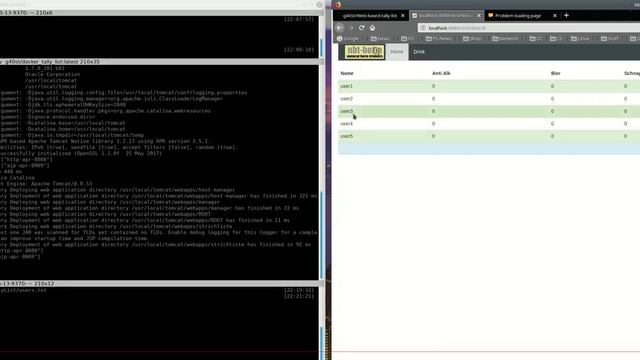Viewport: 640px width, 360px height.
Task: Click the browser forward arrow button
Action: (351, 28)
